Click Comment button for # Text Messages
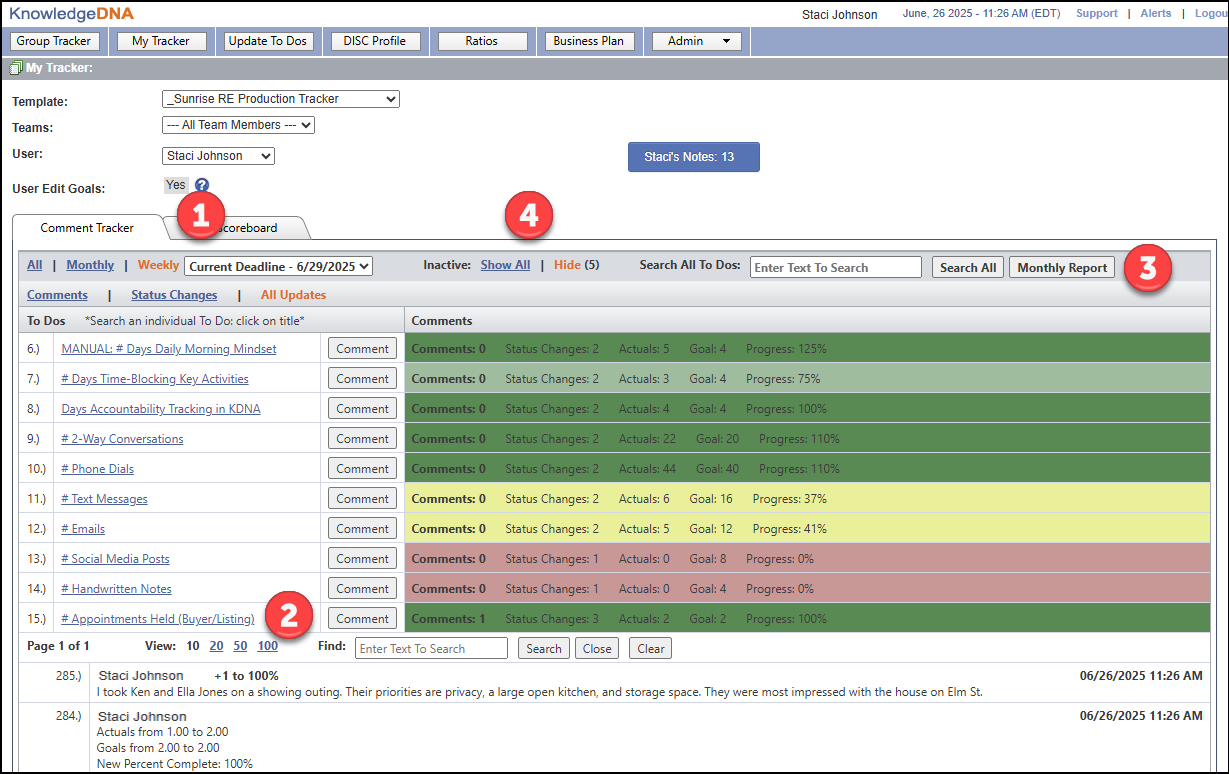1229x774 pixels. [x=362, y=499]
